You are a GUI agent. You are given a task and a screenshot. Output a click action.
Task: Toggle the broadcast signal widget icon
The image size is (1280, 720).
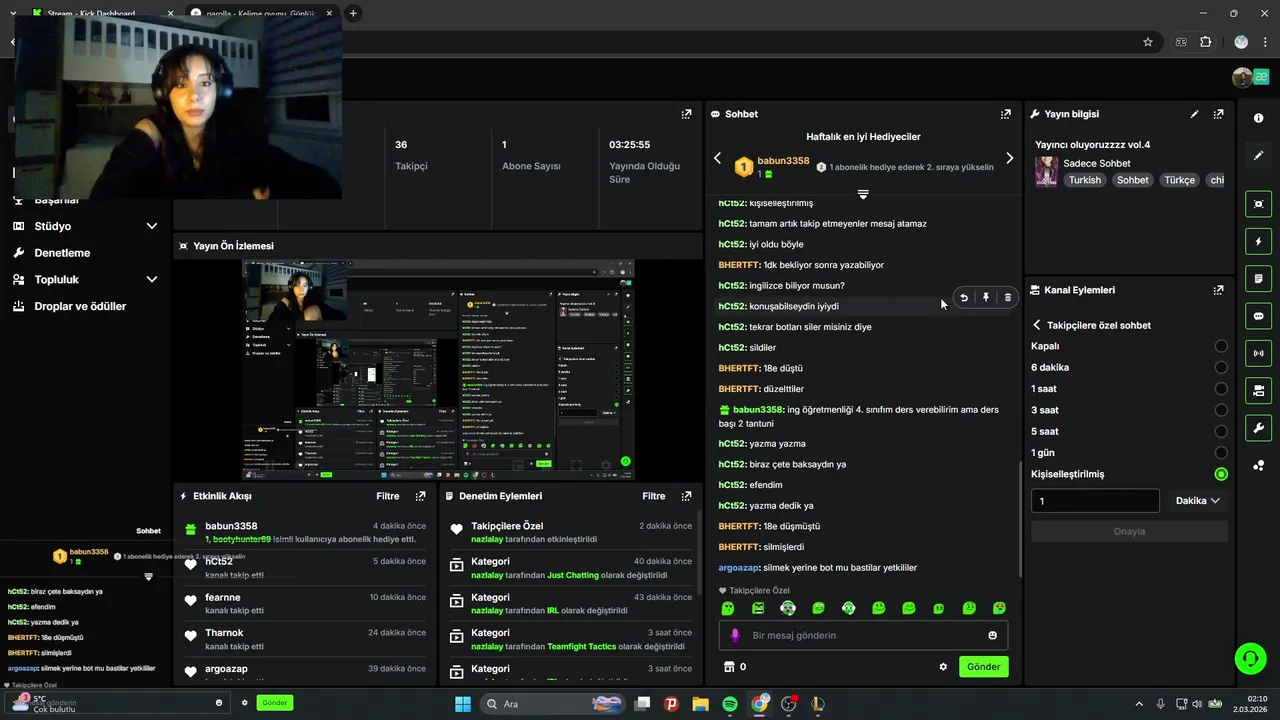[x=1258, y=353]
